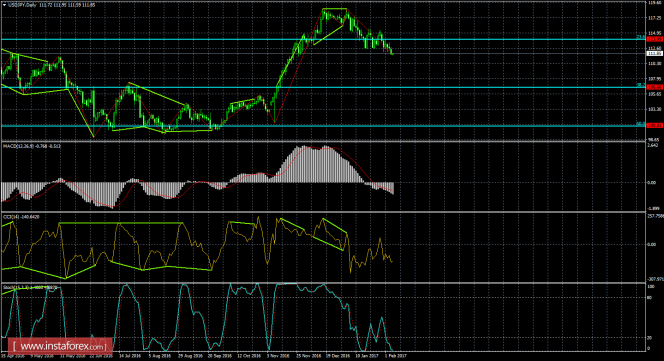Click the 14 Jul 2016 date marker

128,356
